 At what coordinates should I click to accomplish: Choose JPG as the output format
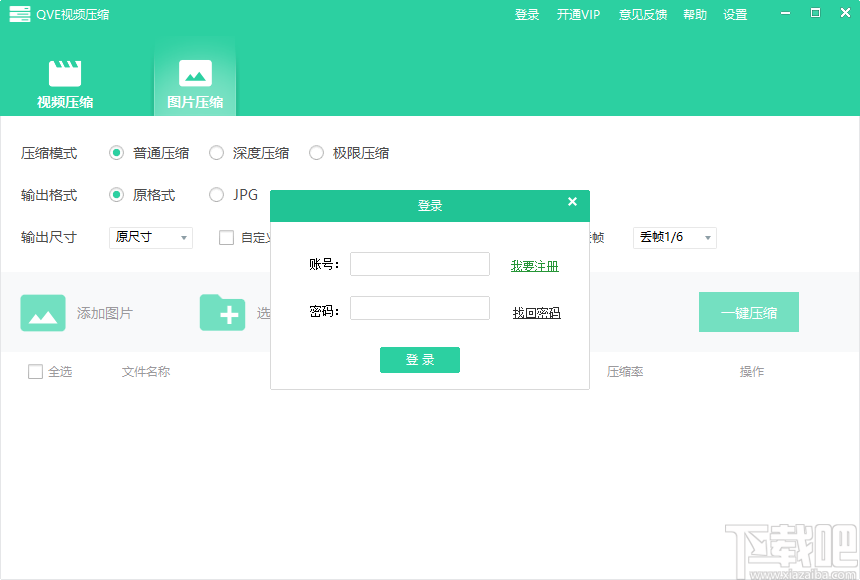[x=216, y=195]
